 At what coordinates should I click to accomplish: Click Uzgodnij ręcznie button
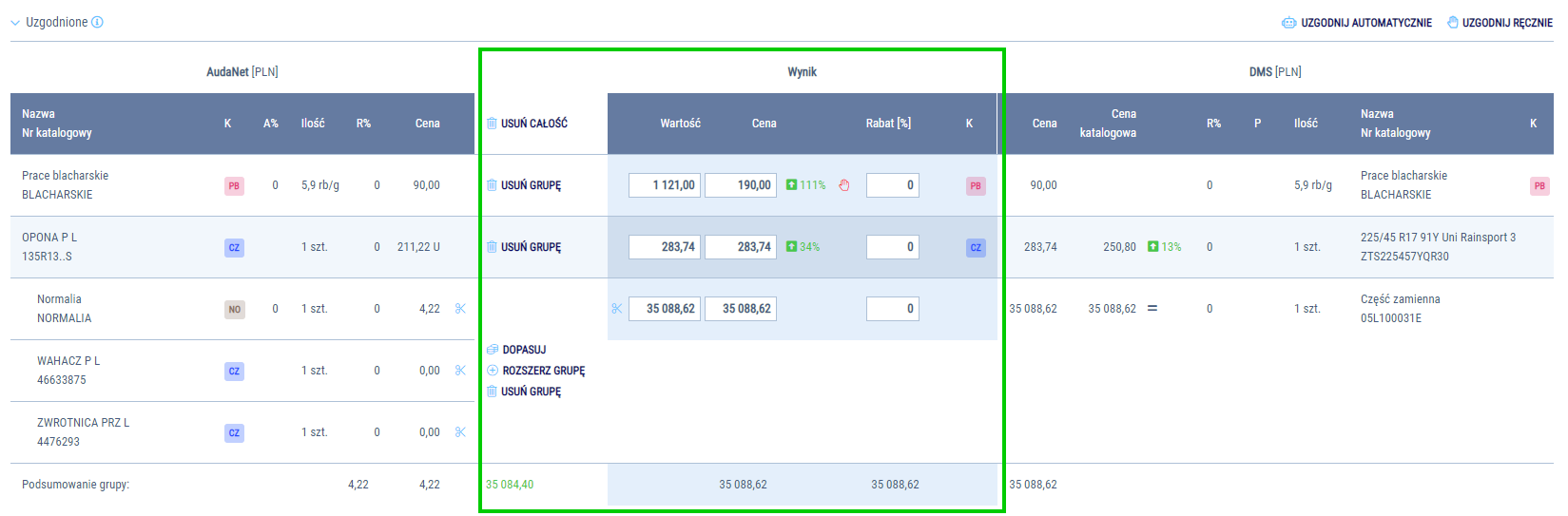coord(1500,23)
